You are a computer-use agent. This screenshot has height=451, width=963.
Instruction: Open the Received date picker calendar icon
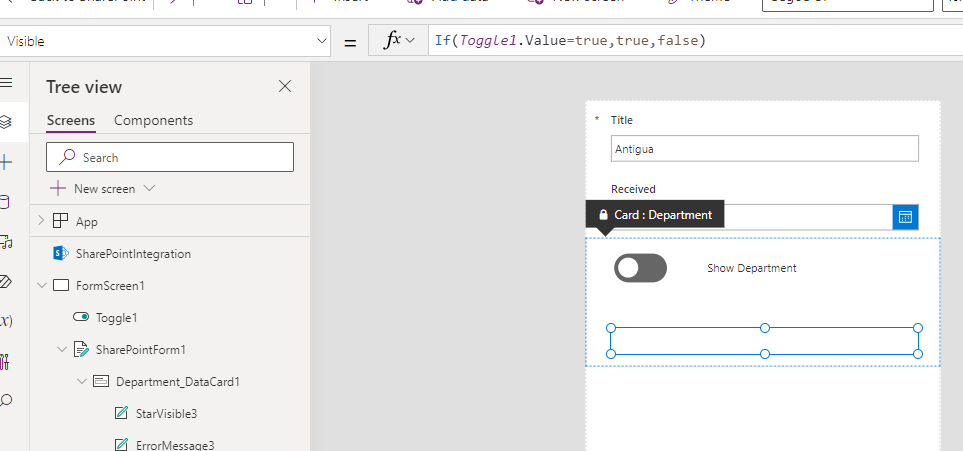click(x=905, y=217)
